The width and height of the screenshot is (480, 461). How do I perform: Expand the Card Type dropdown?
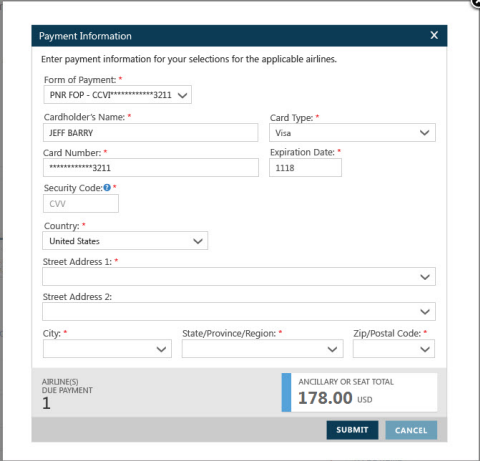pos(352,133)
